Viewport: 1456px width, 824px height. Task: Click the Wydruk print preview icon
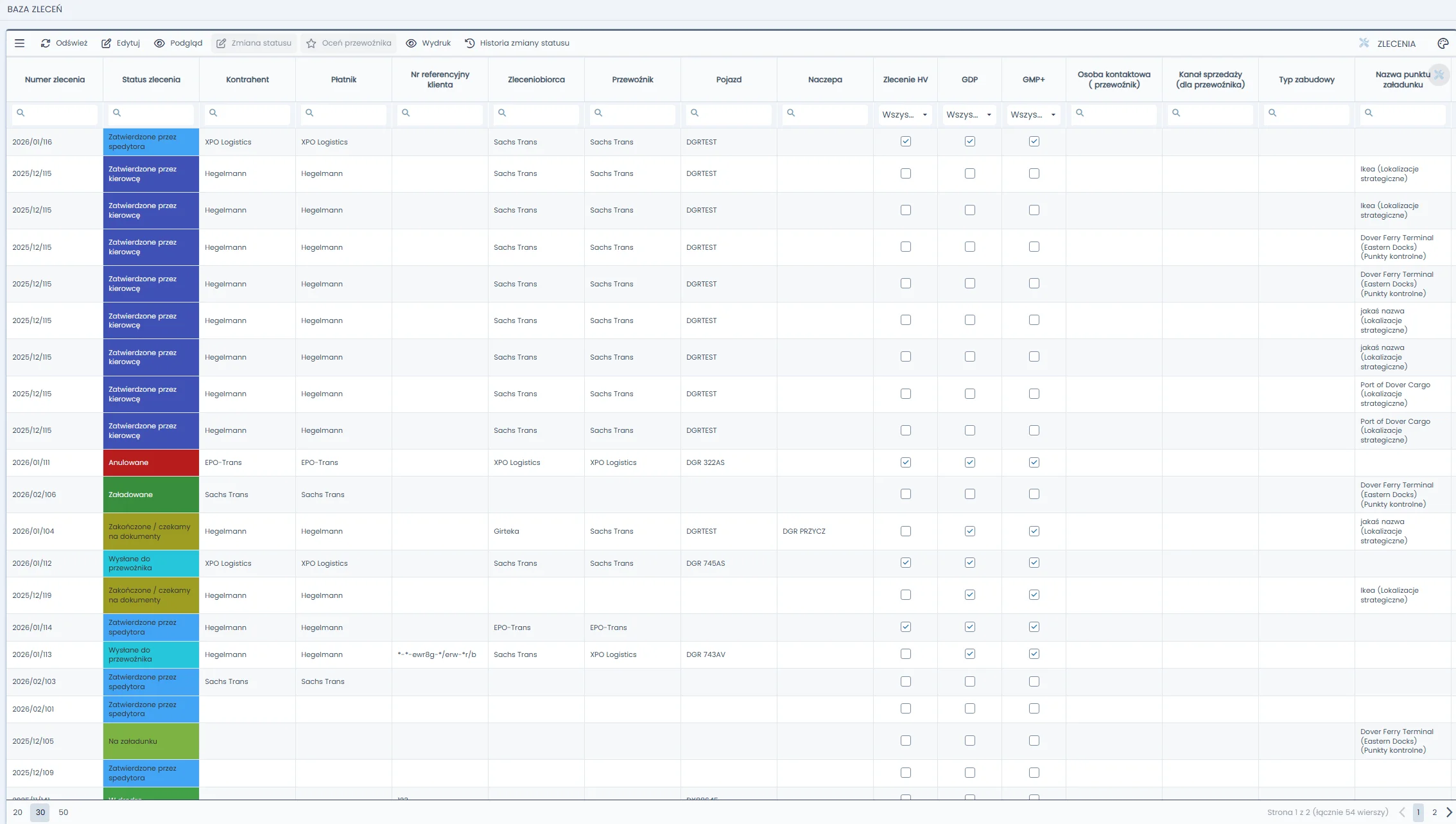(411, 43)
